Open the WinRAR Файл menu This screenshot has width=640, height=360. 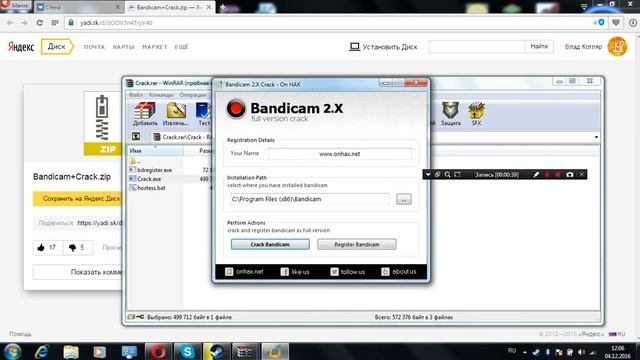(x=136, y=95)
